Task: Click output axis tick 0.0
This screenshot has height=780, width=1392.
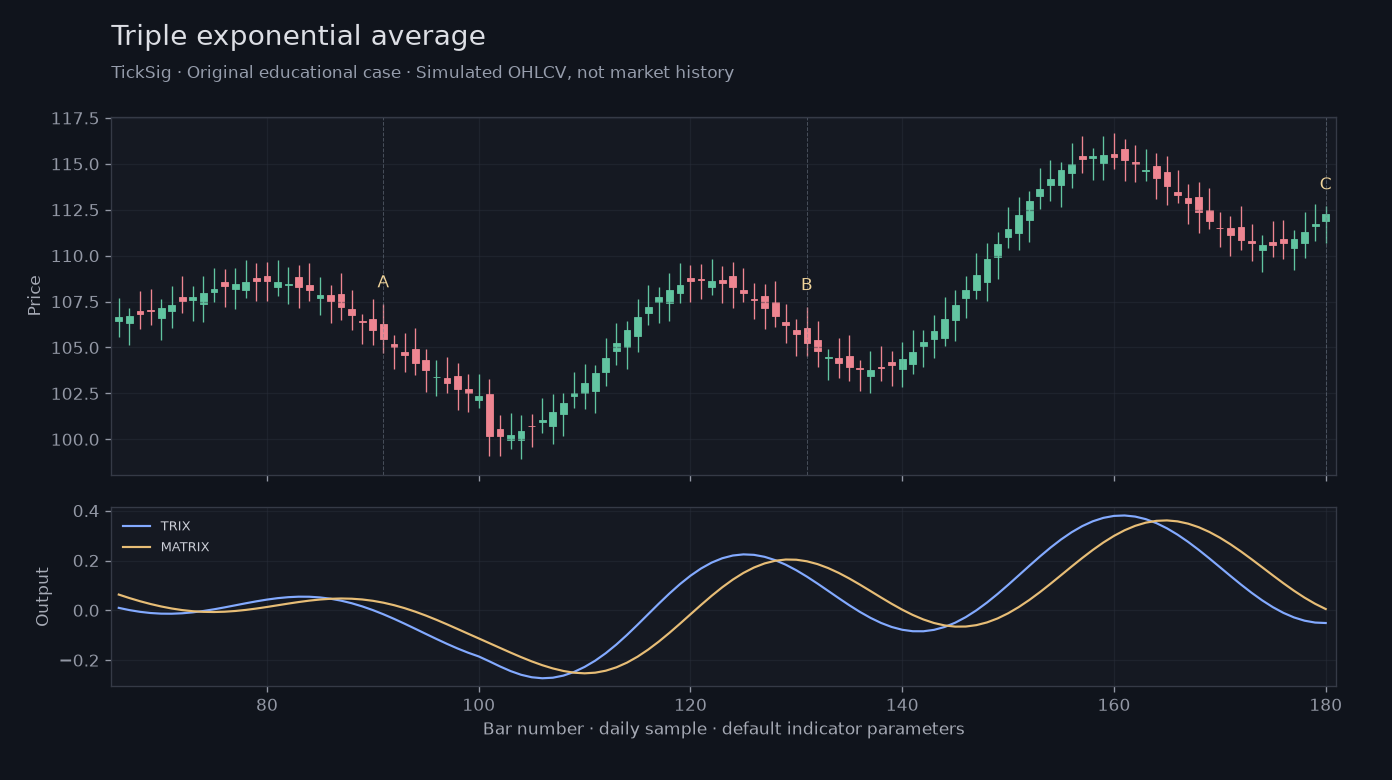Action: [87, 611]
